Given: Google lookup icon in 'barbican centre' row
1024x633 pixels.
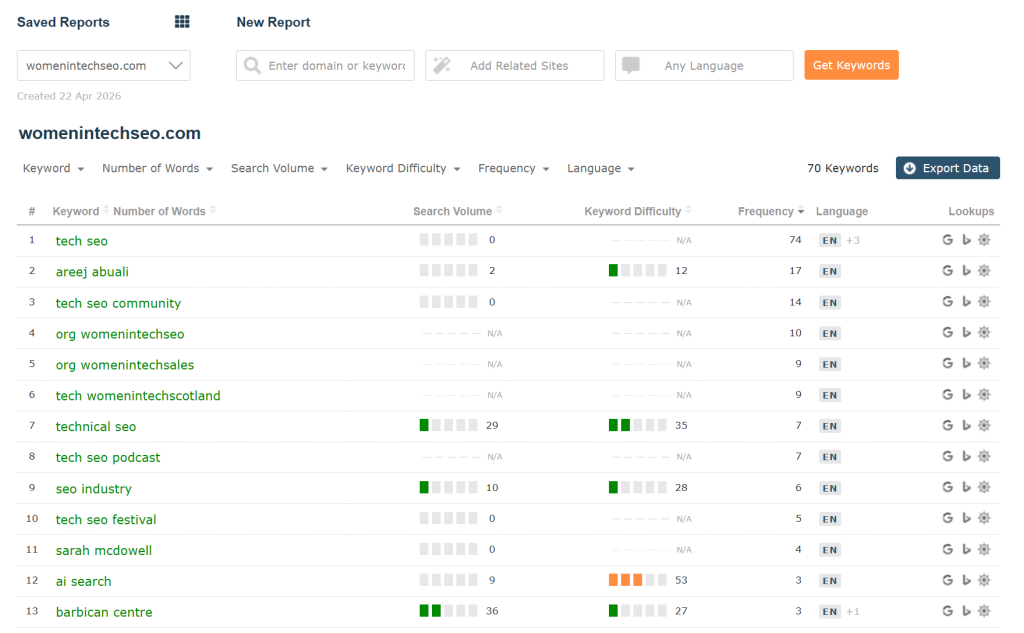Looking at the screenshot, I should pyautogui.click(x=948, y=611).
